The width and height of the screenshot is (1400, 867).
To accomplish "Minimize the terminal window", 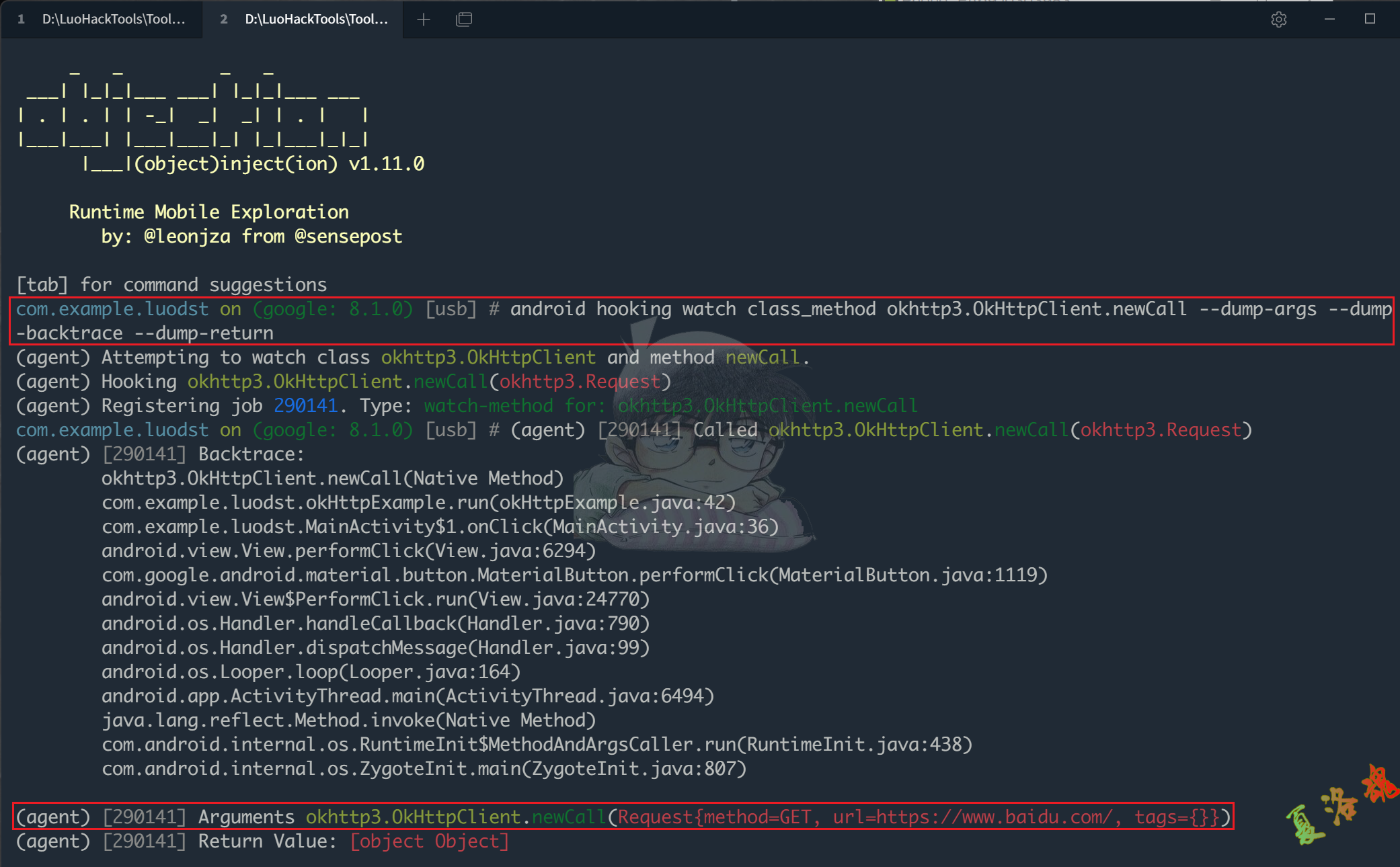I will click(x=1329, y=19).
